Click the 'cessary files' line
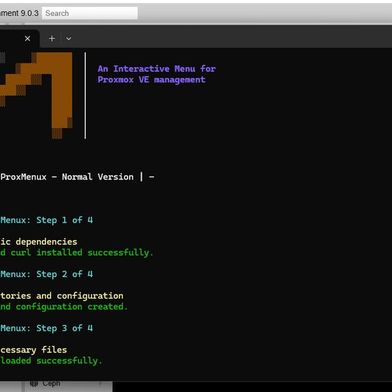 pyautogui.click(x=33, y=350)
